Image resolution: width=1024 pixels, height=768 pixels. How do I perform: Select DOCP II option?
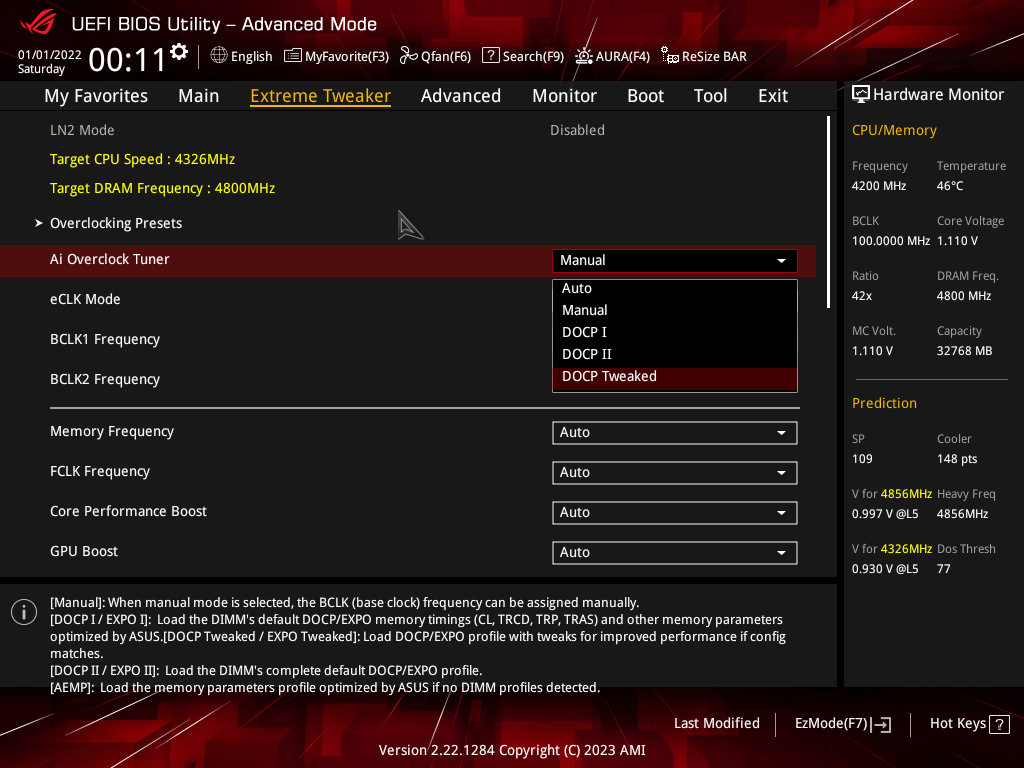coord(675,354)
